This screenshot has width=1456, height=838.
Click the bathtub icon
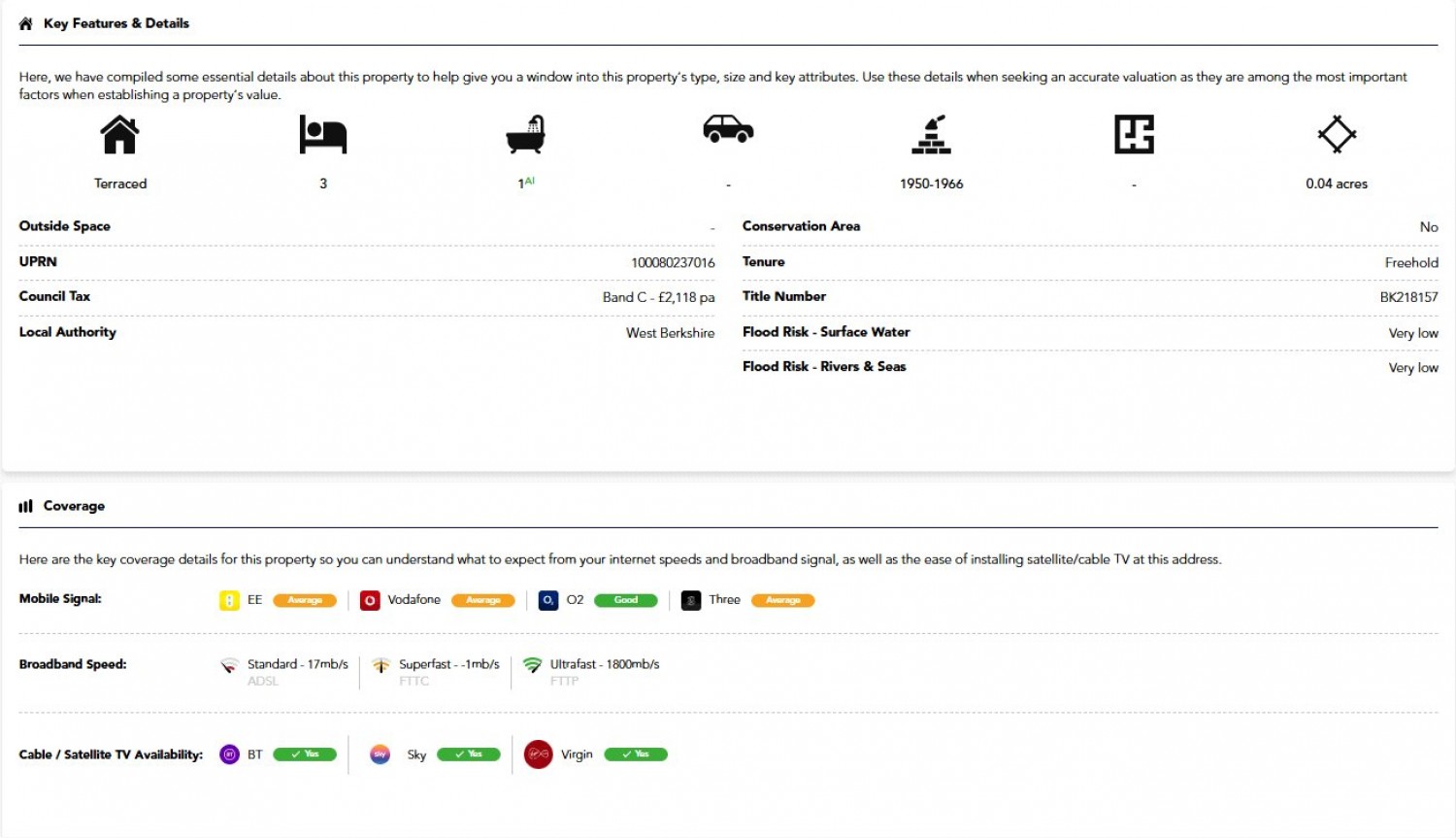(x=526, y=135)
